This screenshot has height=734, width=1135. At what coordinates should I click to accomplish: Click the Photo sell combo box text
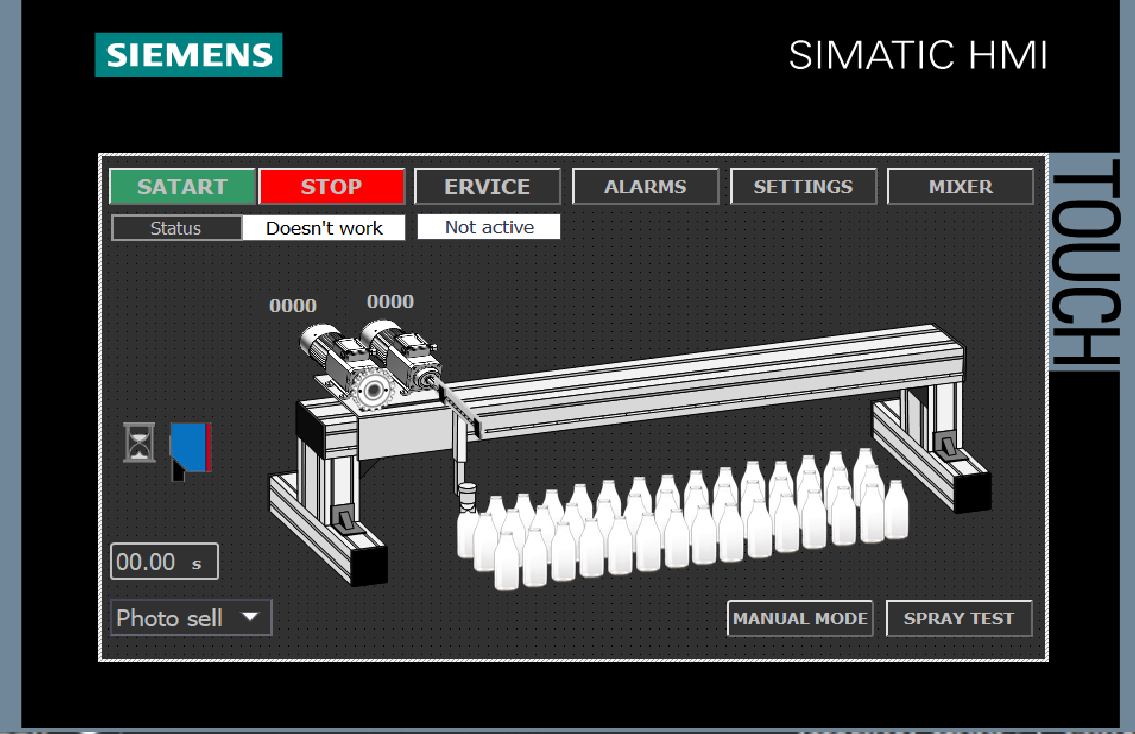(x=170, y=618)
